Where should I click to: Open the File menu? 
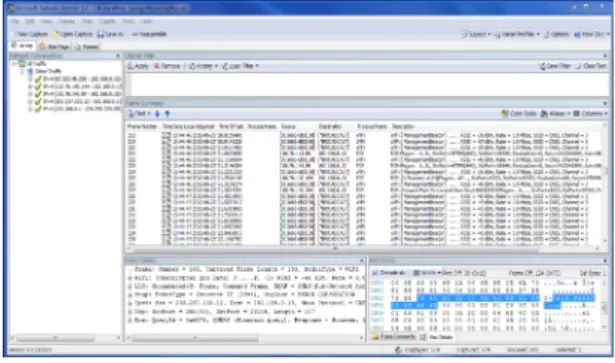tap(15, 22)
